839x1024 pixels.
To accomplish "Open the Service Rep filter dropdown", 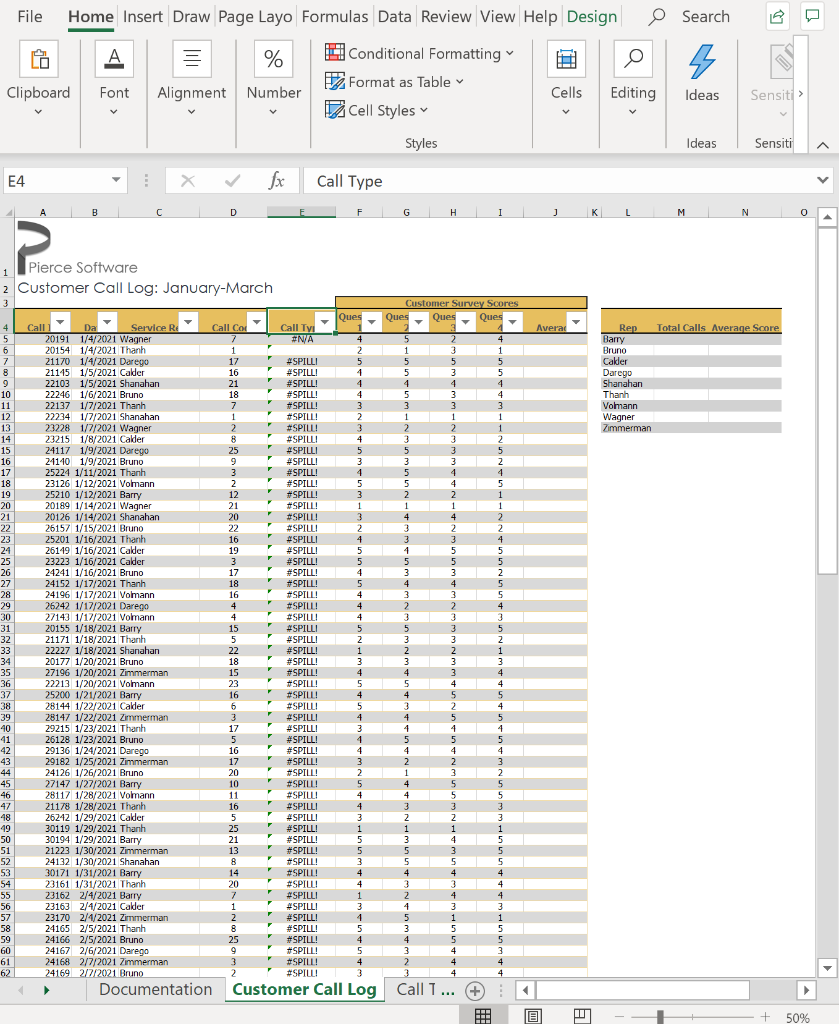I will pyautogui.click(x=188, y=321).
